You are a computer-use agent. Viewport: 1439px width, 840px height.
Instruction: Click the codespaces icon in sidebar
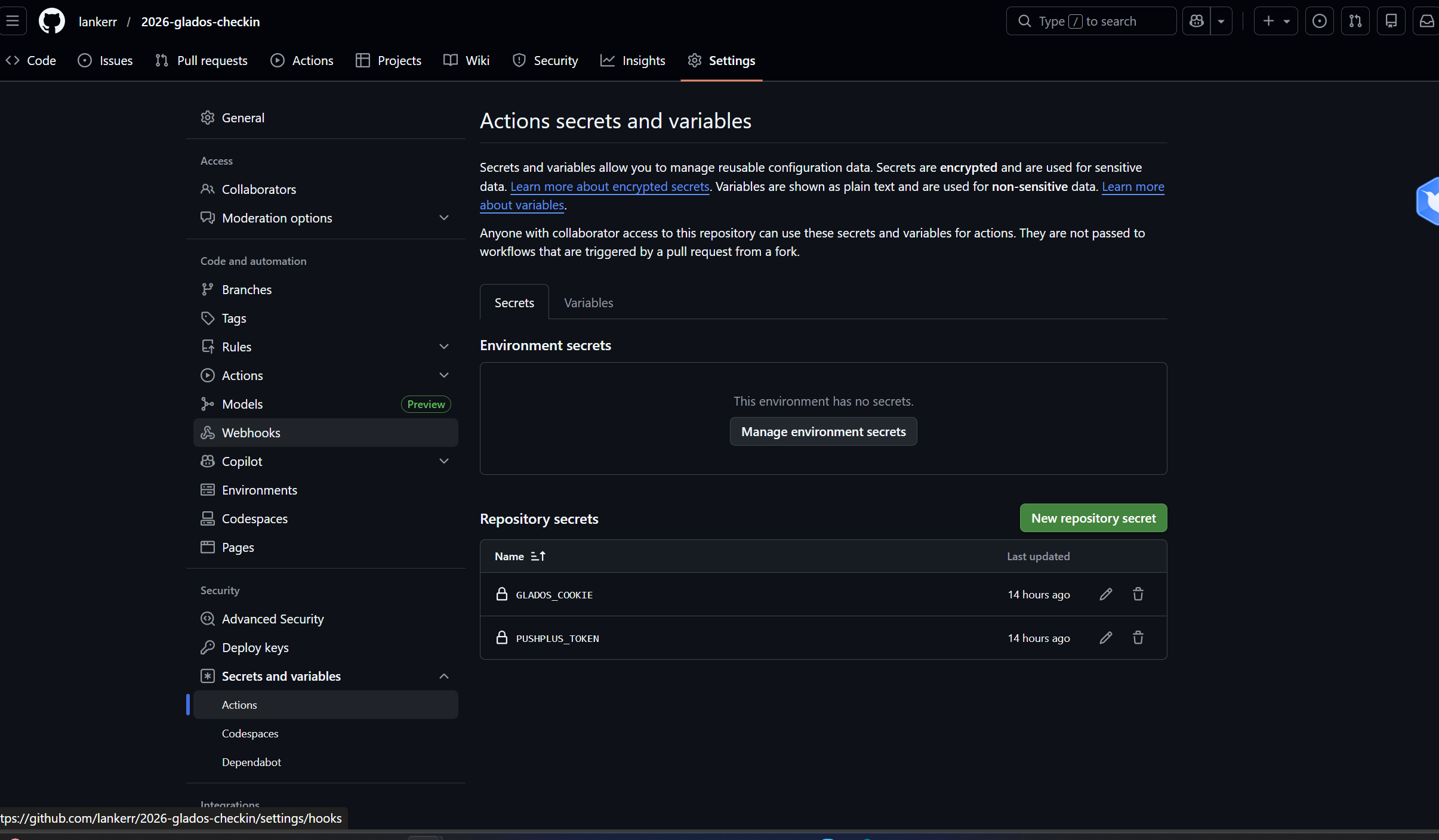[208, 518]
